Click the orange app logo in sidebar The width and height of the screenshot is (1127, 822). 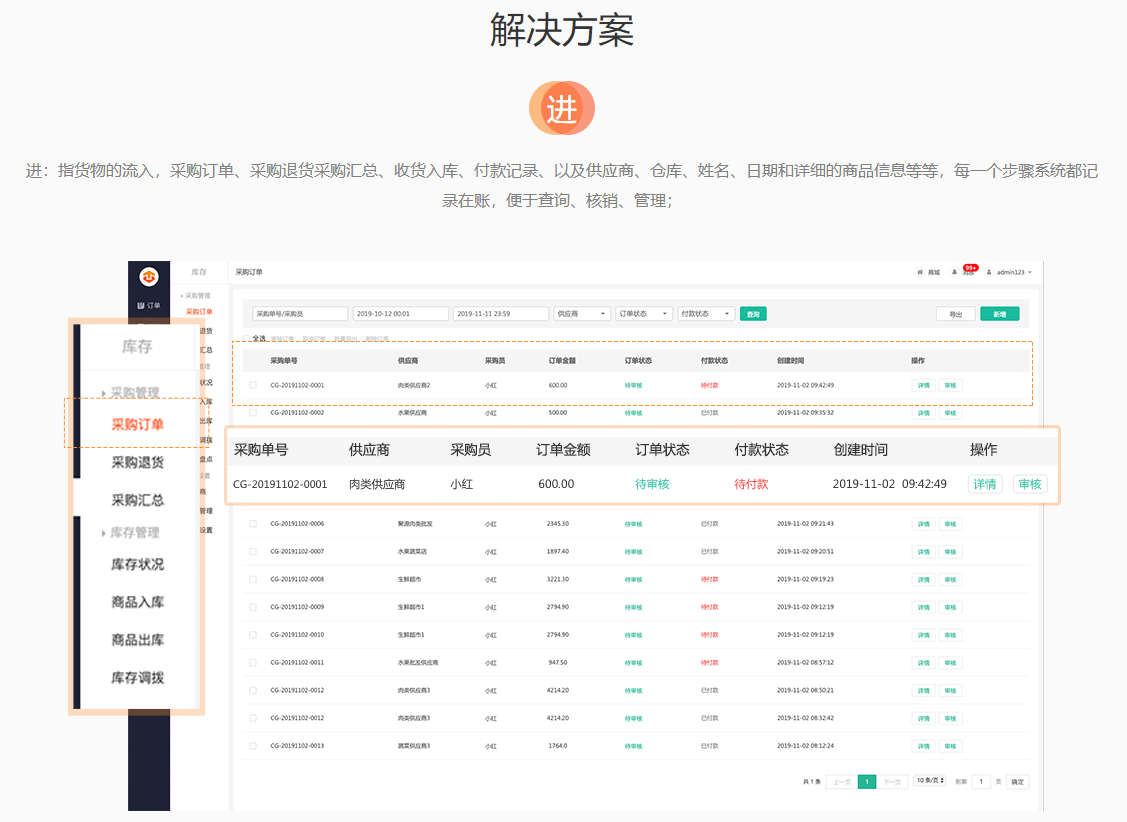(x=148, y=276)
